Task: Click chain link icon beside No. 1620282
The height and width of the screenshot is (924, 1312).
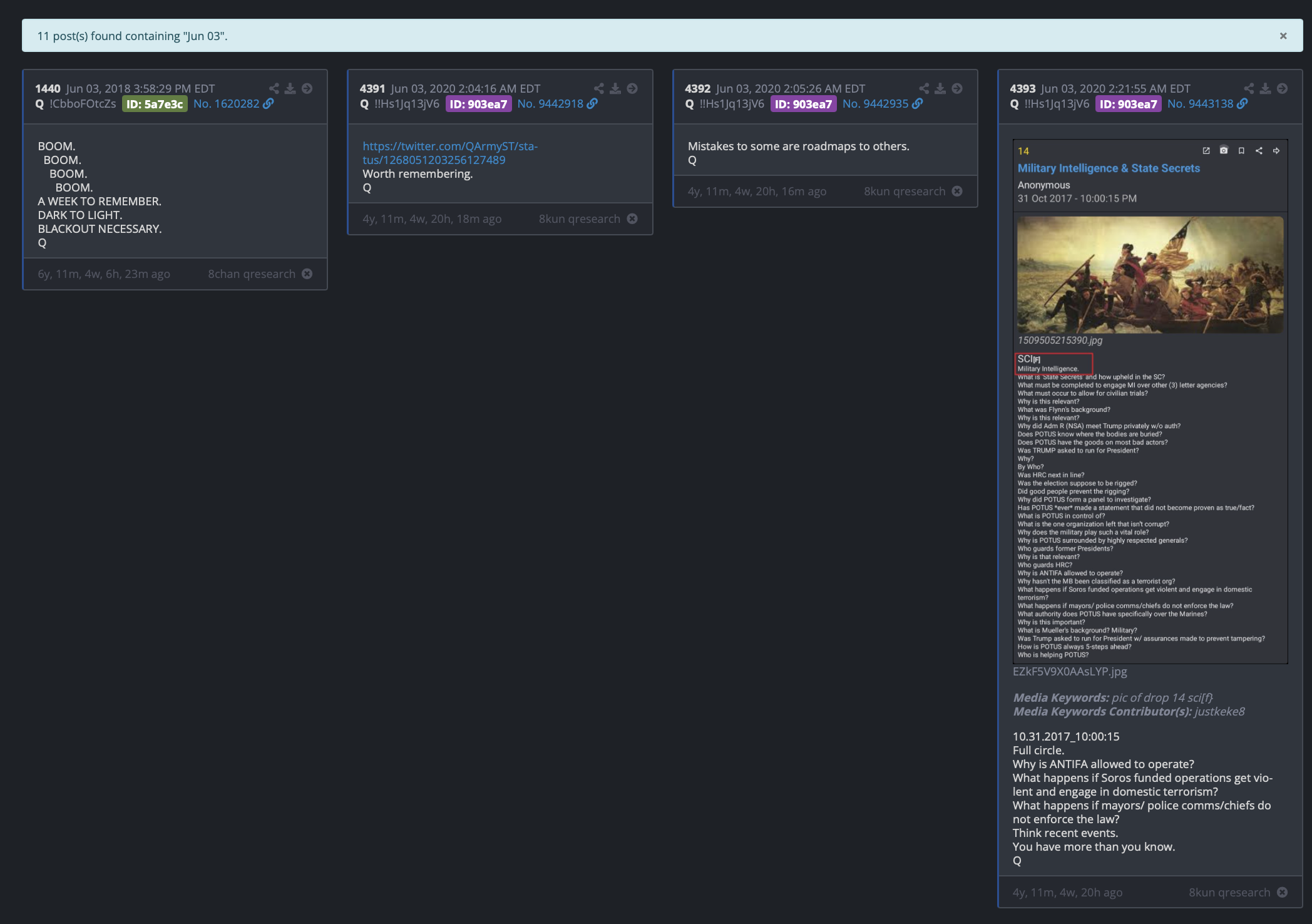Action: (269, 104)
